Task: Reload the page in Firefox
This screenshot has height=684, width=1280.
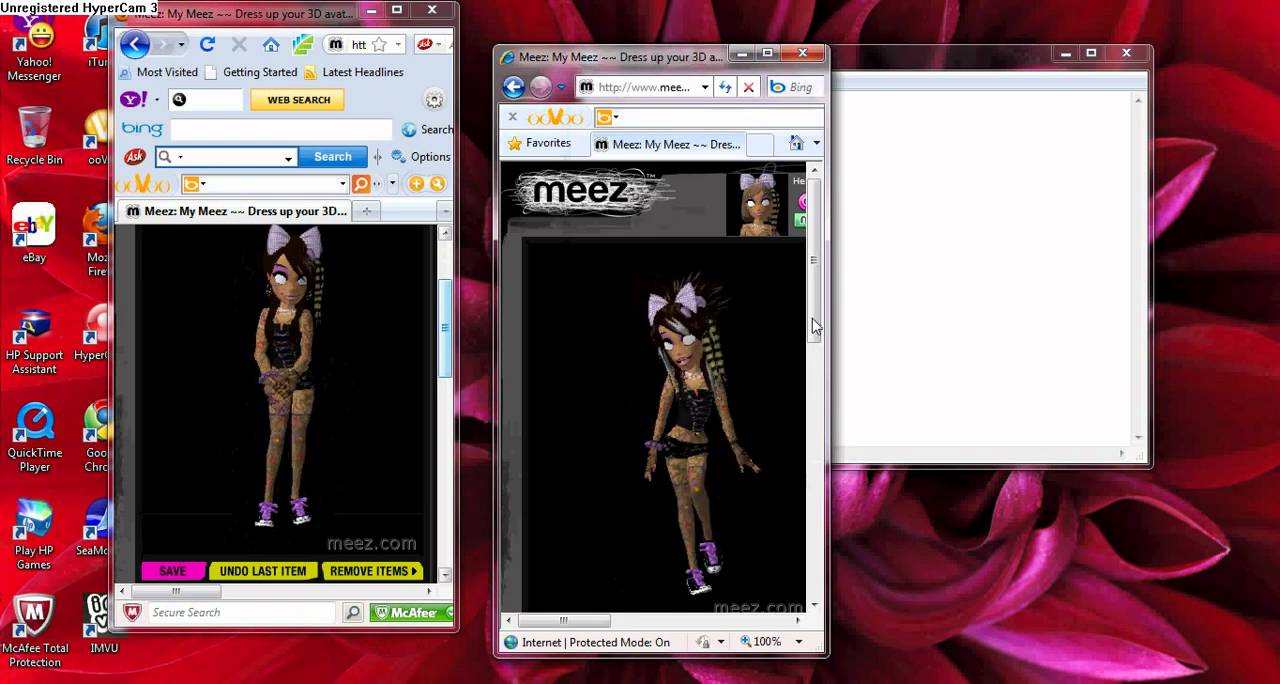Action: pos(207,44)
